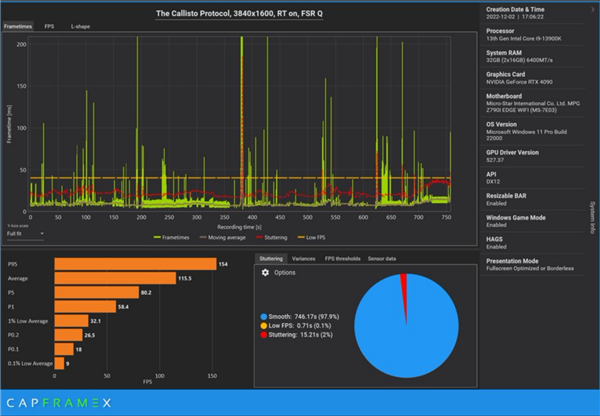Click the P95 orange bar

[x=135, y=264]
